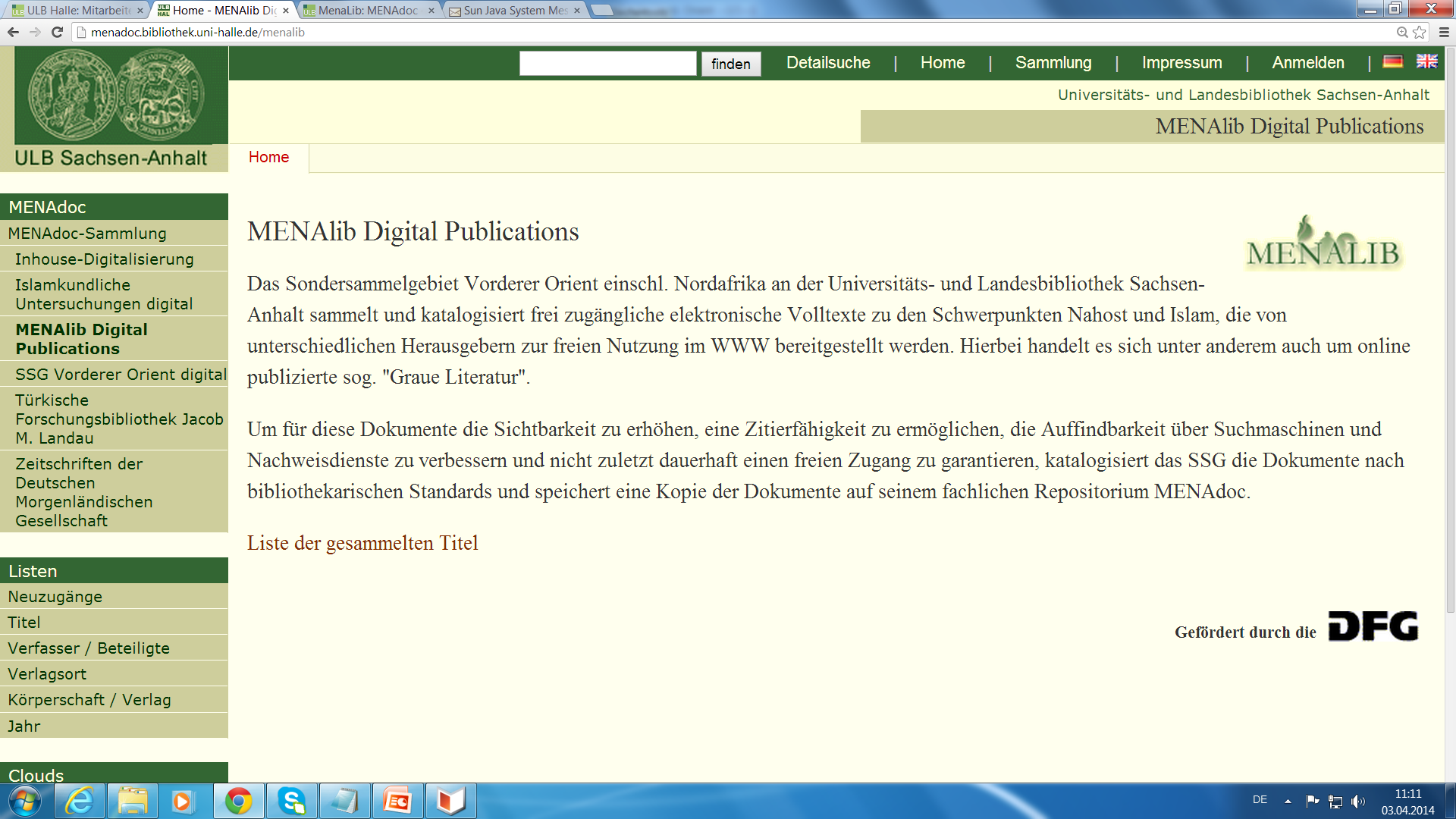Switch to Chrome in taskbar
The image size is (1456, 819).
click(238, 801)
